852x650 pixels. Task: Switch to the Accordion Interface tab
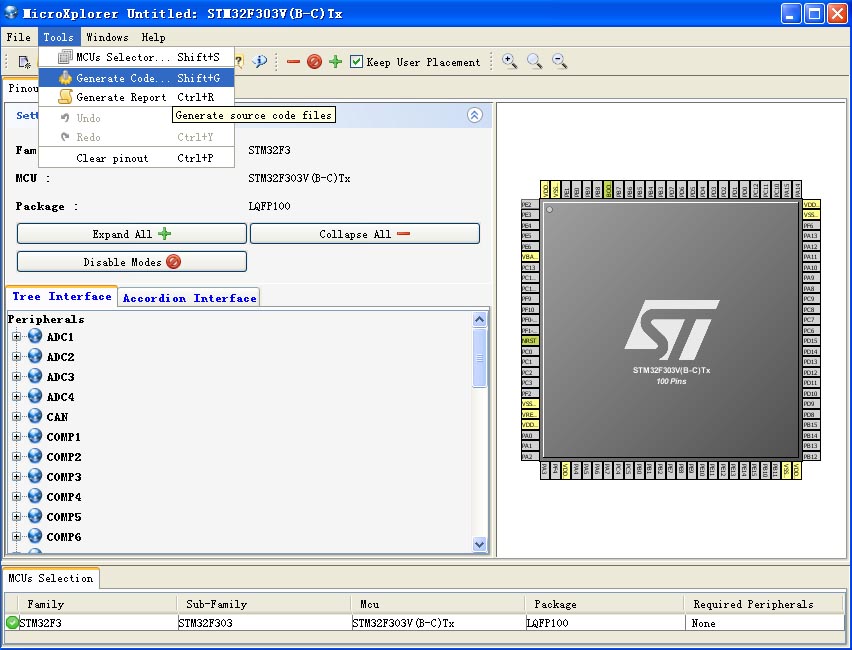[x=189, y=298]
